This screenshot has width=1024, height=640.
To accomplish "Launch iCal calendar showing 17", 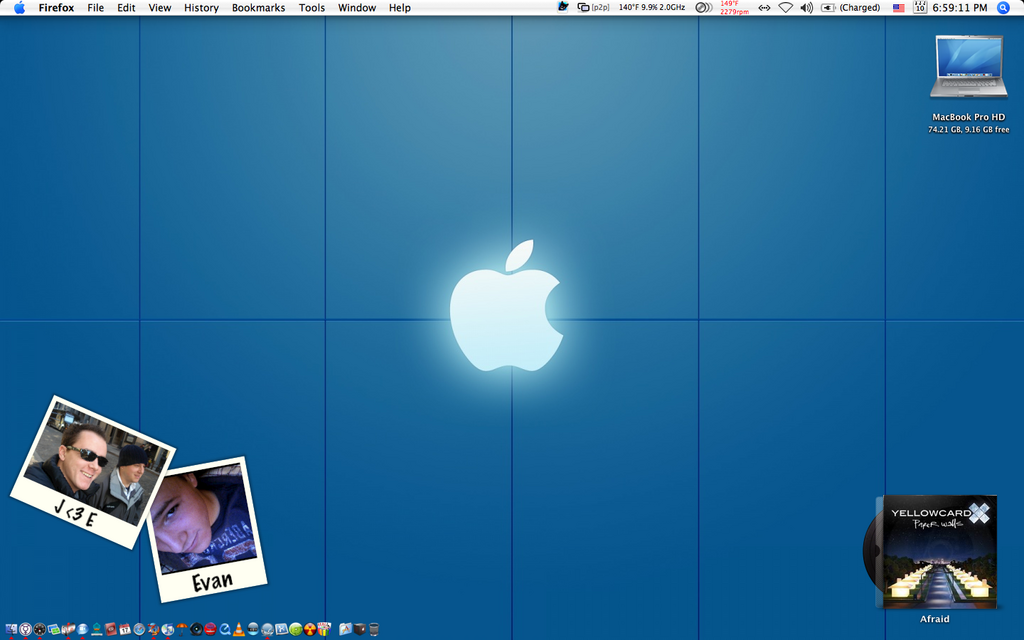I will point(125,630).
